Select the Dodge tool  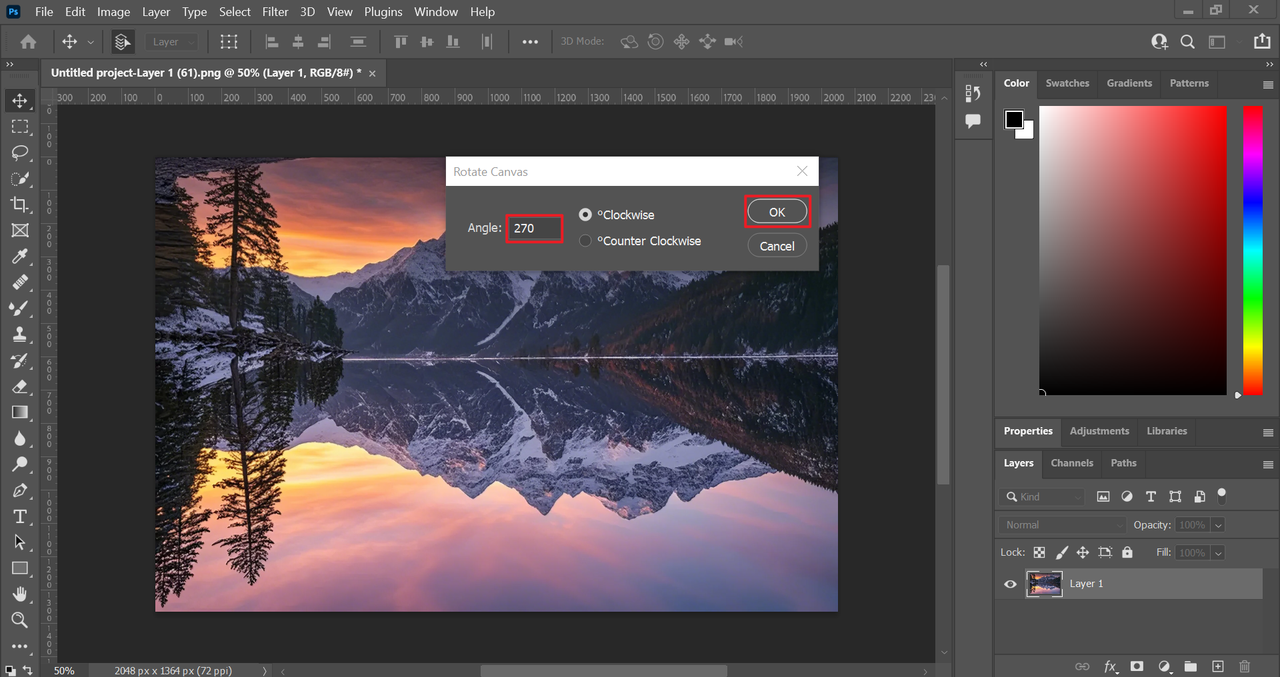19,464
